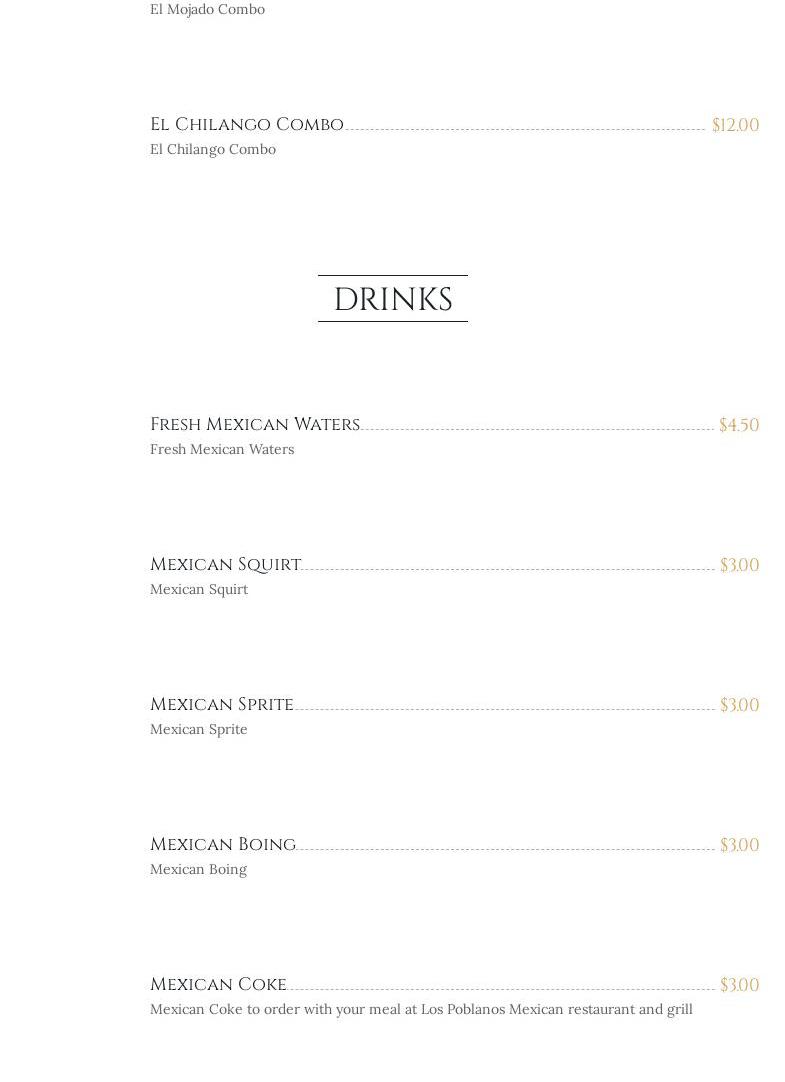Select the Mexican Coke description about Los Poblanos

[420, 1009]
